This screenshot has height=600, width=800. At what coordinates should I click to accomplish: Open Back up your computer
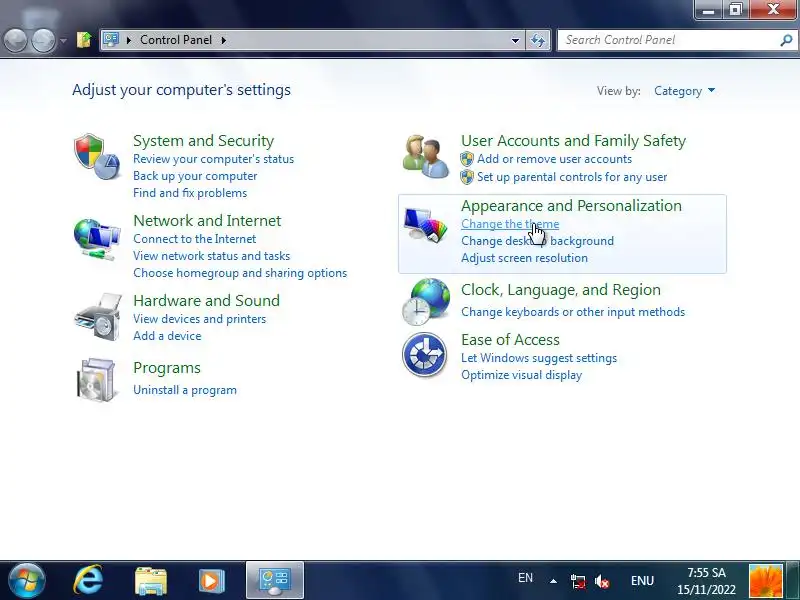click(x=195, y=176)
